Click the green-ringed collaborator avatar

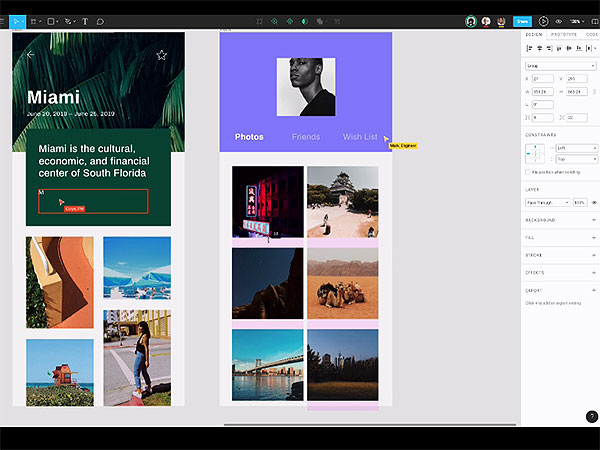tap(471, 21)
